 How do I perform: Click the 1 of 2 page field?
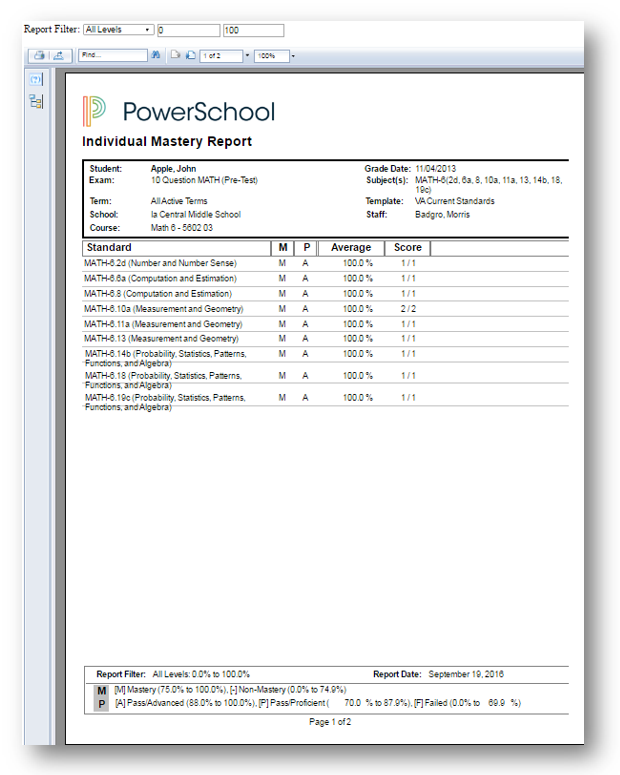click(221, 56)
